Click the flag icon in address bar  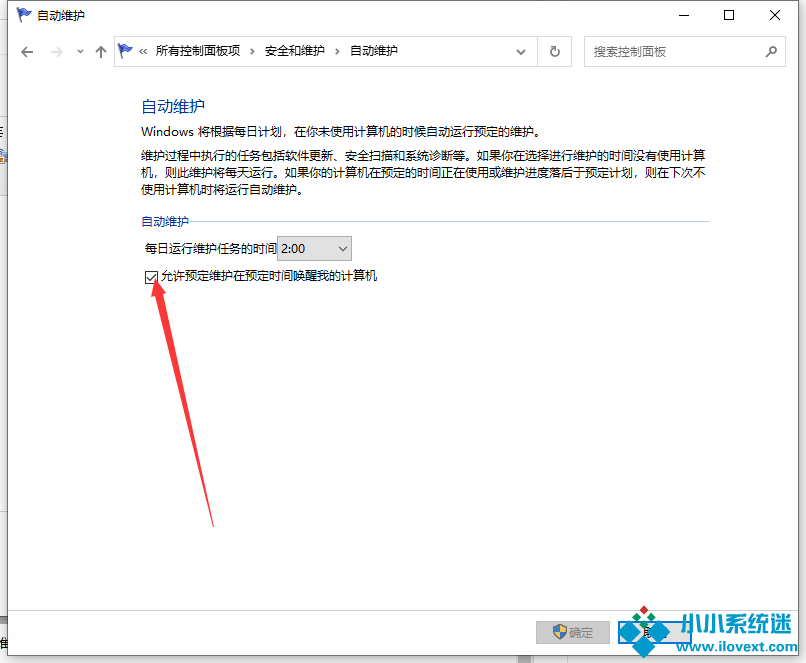tap(125, 50)
